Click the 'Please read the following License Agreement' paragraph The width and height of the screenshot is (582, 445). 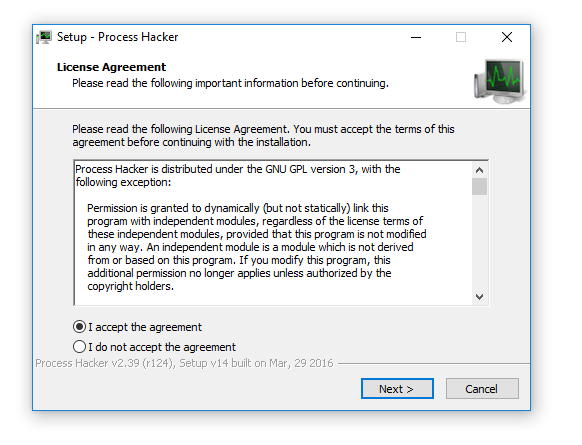point(263,135)
